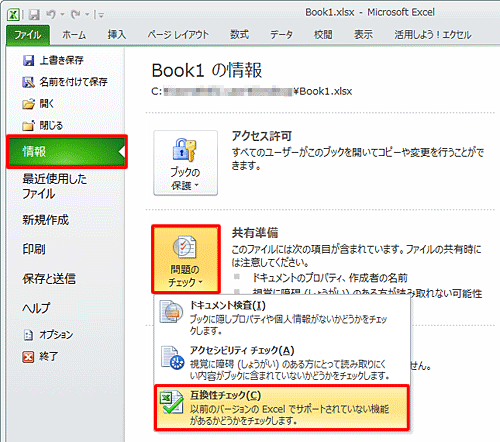
Task: Choose ドキュメント検査(I) menu entry
Action: click(x=282, y=317)
